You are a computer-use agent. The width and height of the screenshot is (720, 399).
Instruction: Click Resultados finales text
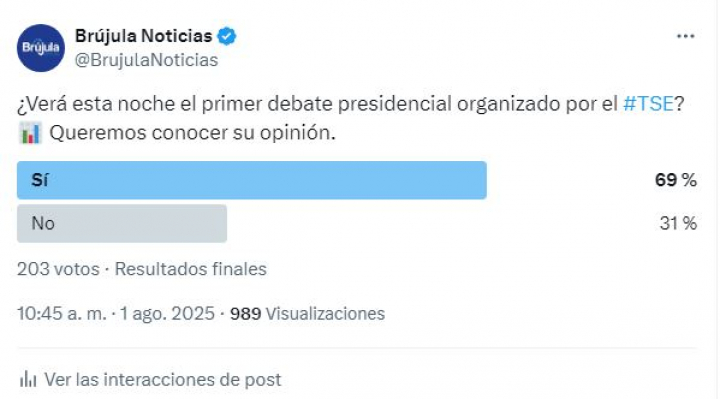(x=191, y=269)
